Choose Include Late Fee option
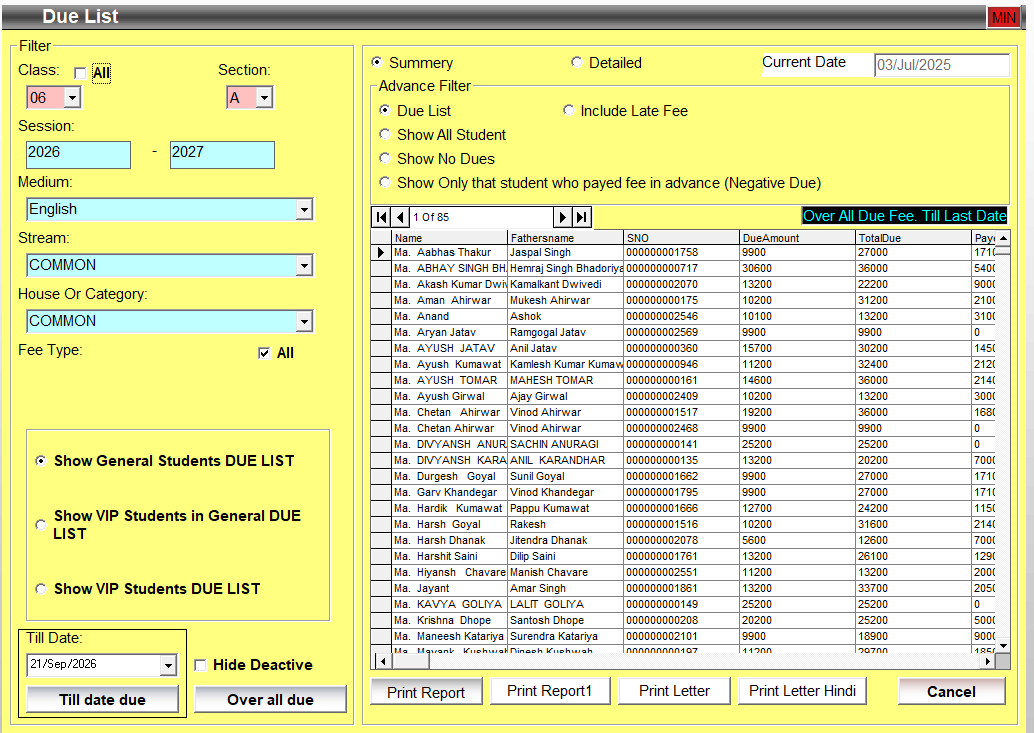The image size is (1034, 733). pos(568,110)
